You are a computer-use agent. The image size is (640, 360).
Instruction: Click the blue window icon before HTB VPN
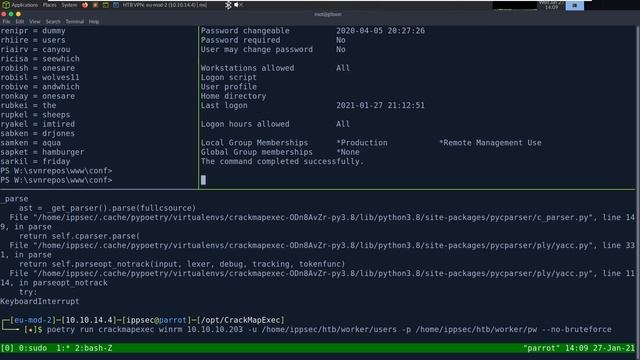tap(116, 5)
